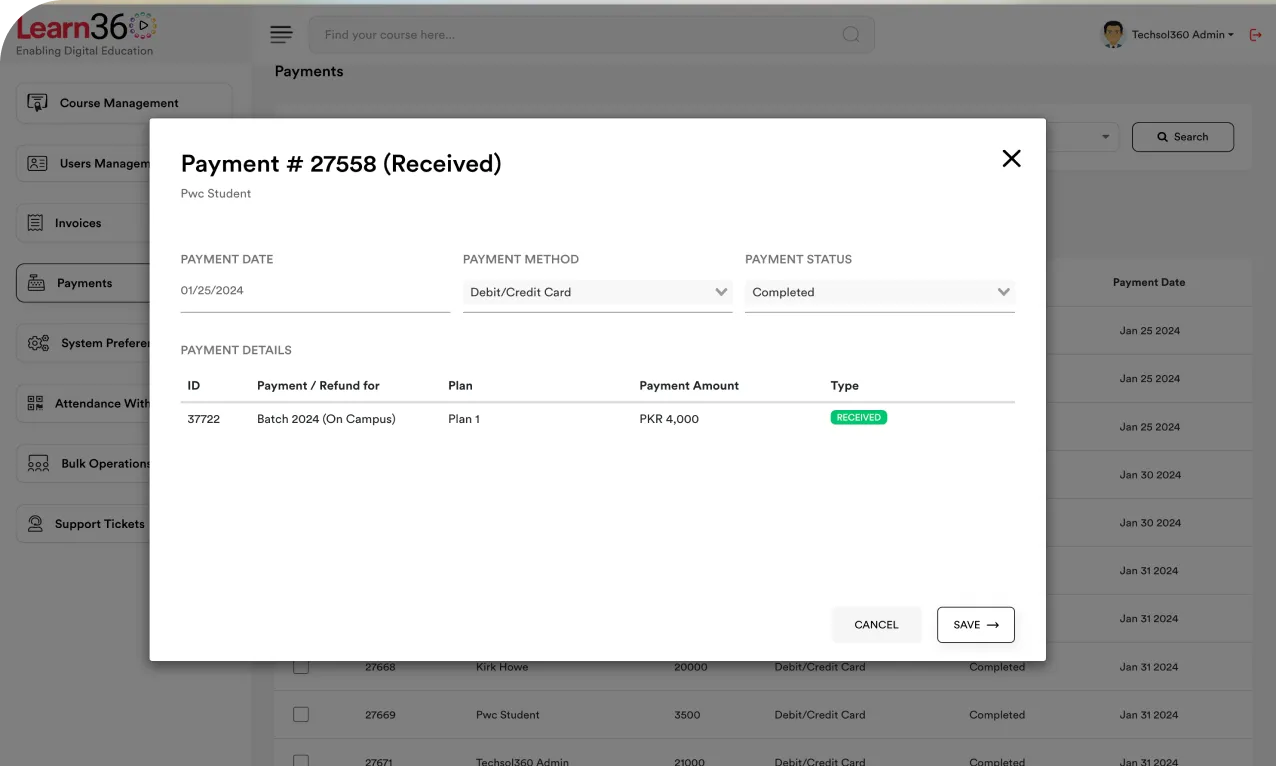Click the Course Management sidebar icon

point(37,103)
